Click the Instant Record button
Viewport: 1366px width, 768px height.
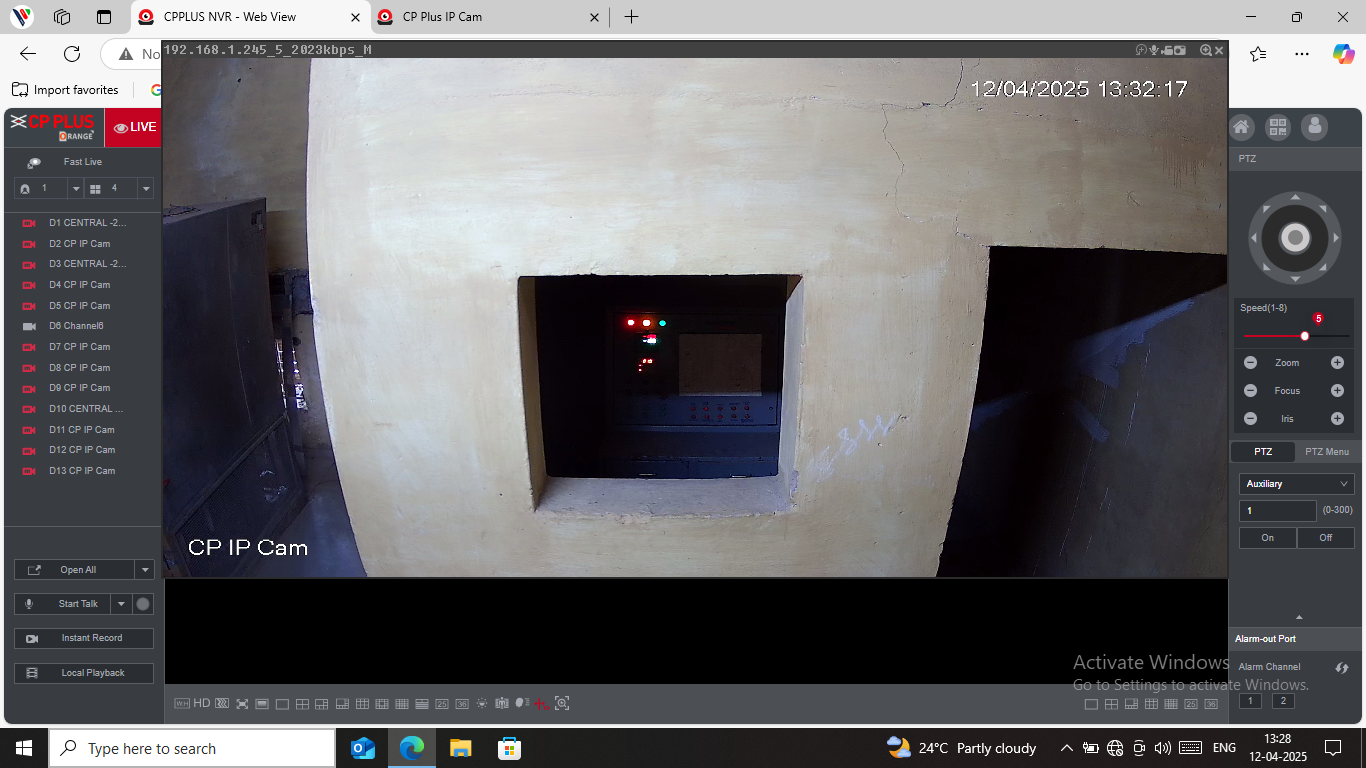click(x=84, y=638)
